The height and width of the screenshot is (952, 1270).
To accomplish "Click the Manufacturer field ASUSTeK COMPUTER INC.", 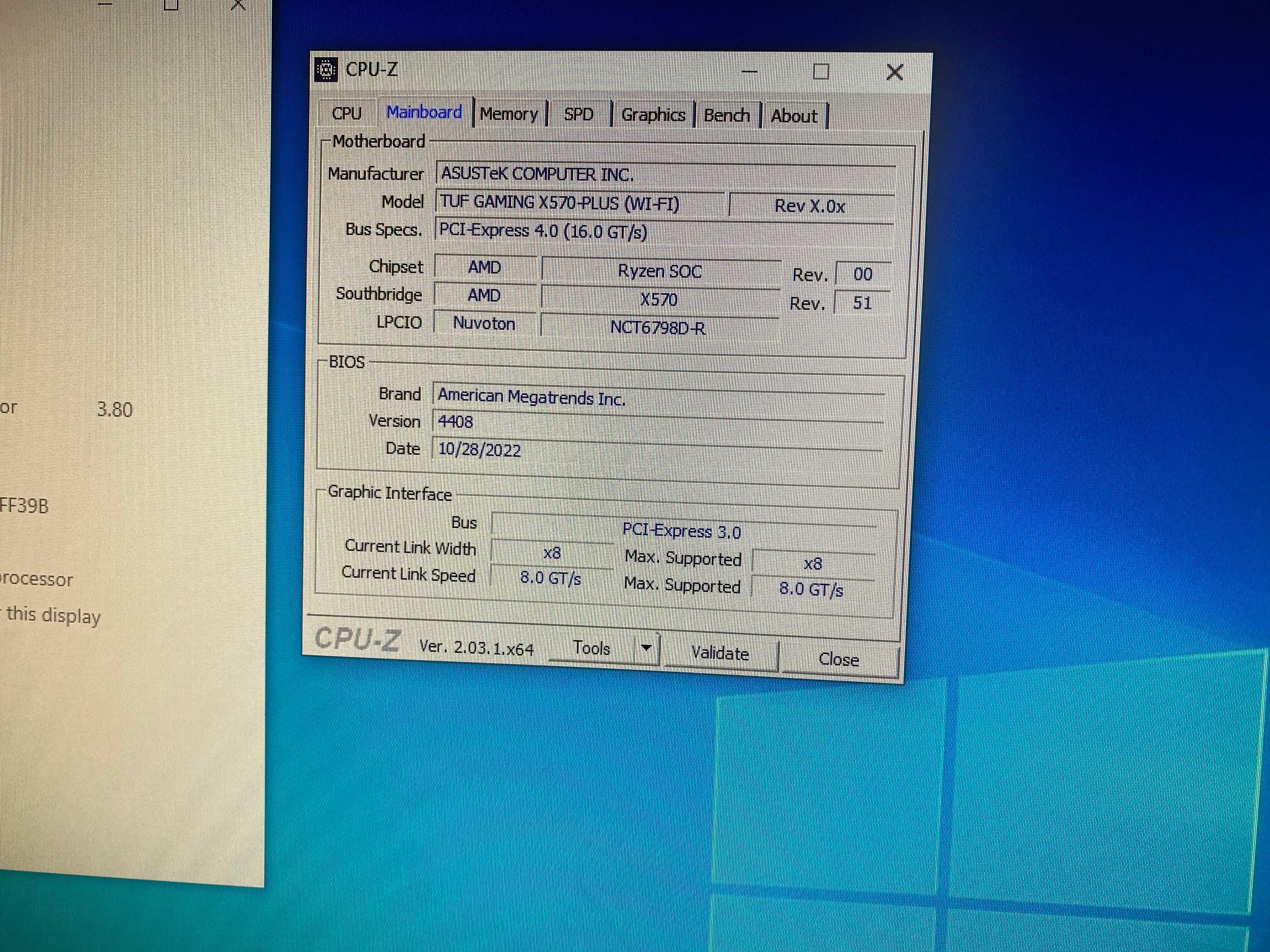I will (x=666, y=174).
